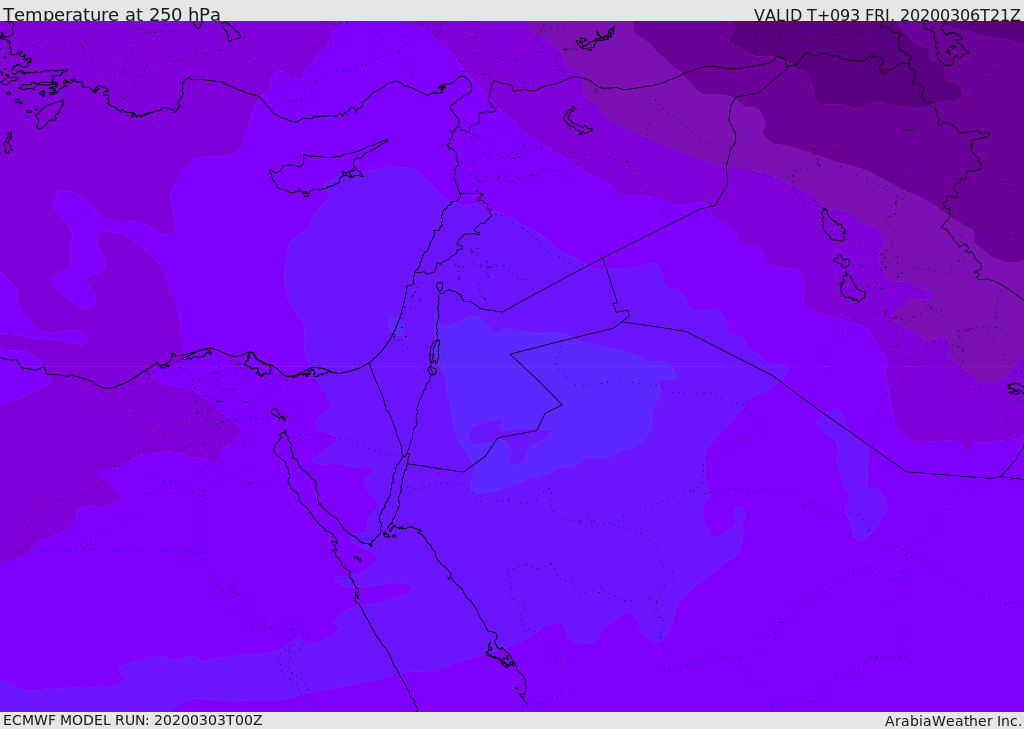Screen dimensions: 1024x729
Task: Click the Sea of Galilee outline
Action: coord(439,287)
